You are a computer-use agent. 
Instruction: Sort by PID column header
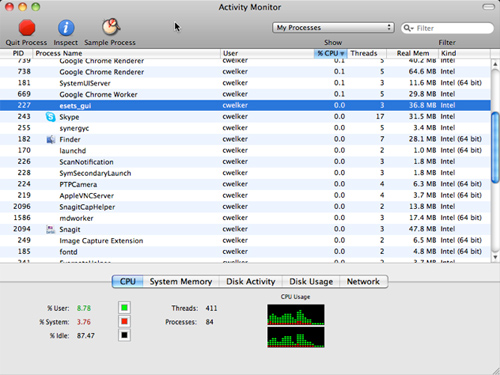pyautogui.click(x=18, y=53)
